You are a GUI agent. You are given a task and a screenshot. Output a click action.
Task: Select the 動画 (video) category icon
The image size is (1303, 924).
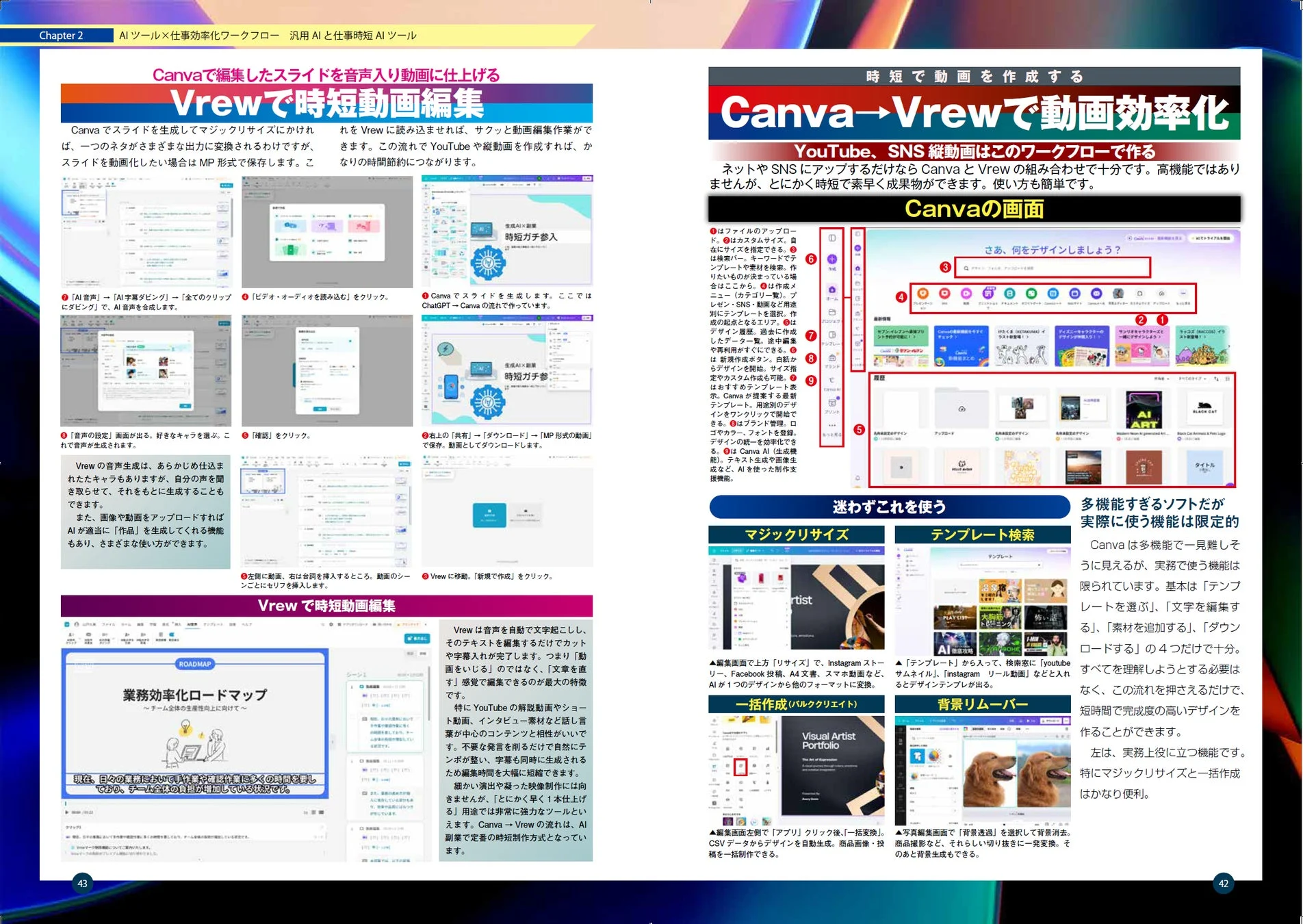[x=967, y=292]
